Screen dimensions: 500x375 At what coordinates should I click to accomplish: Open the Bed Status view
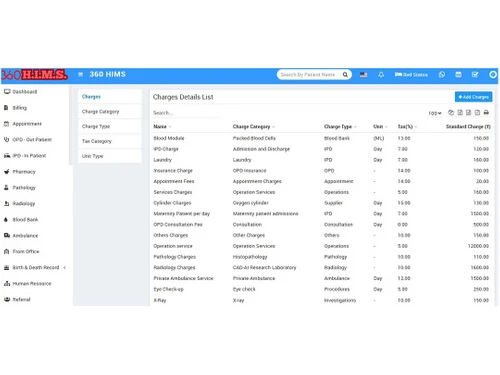click(x=411, y=75)
